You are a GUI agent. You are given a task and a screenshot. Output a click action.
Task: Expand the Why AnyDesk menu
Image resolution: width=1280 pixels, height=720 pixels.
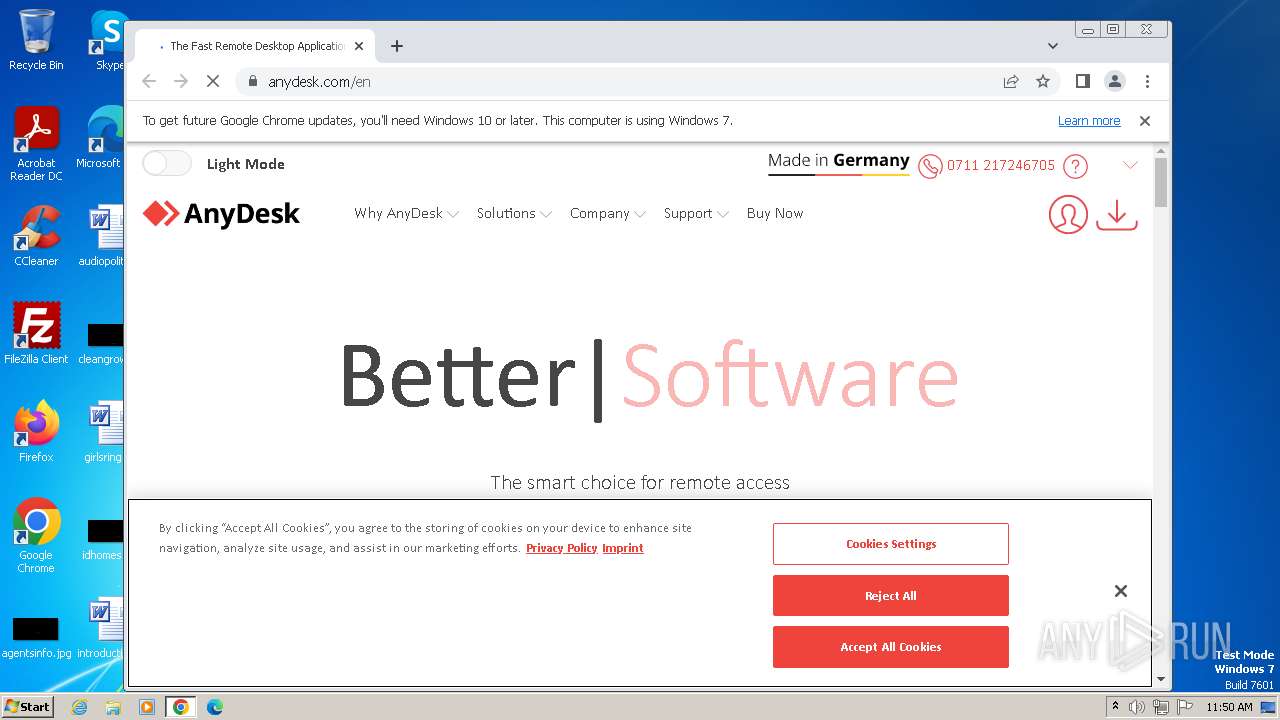[x=406, y=213]
